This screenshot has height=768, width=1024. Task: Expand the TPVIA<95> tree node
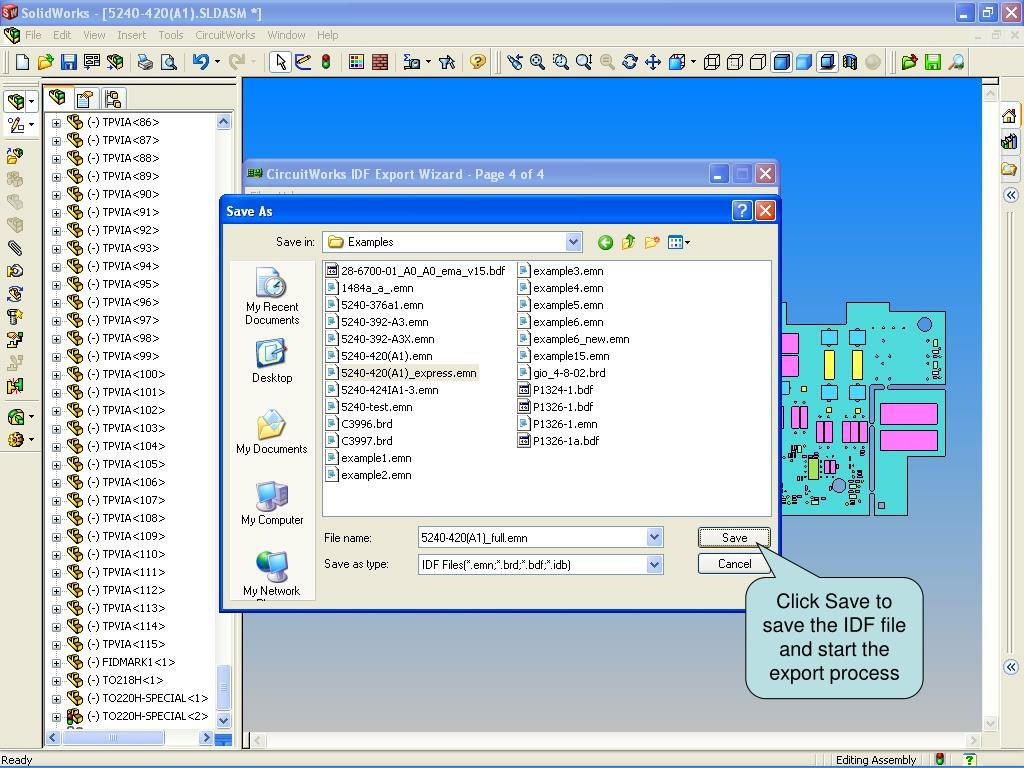pyautogui.click(x=56, y=285)
